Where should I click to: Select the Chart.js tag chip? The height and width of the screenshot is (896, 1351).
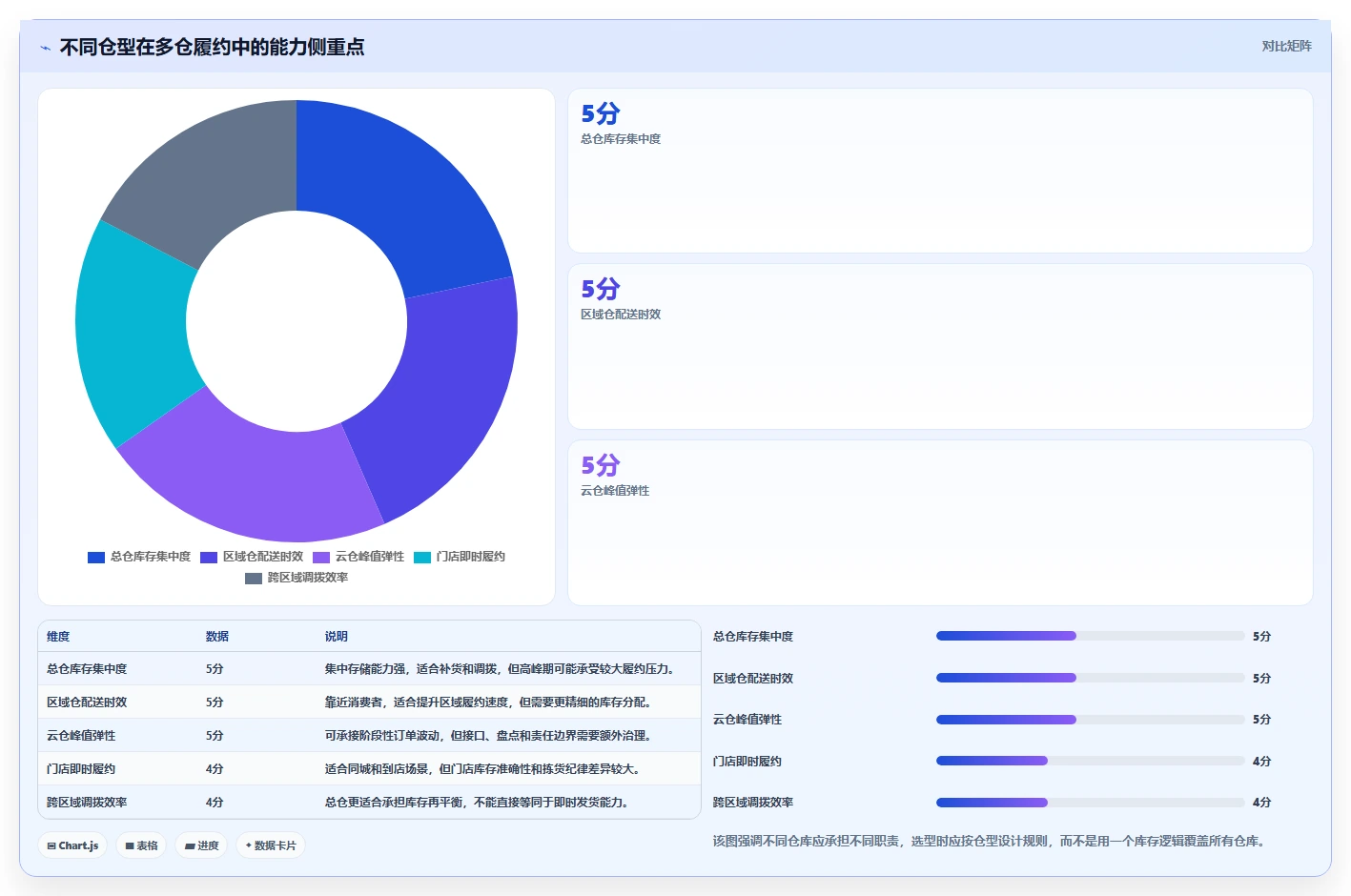pos(72,845)
